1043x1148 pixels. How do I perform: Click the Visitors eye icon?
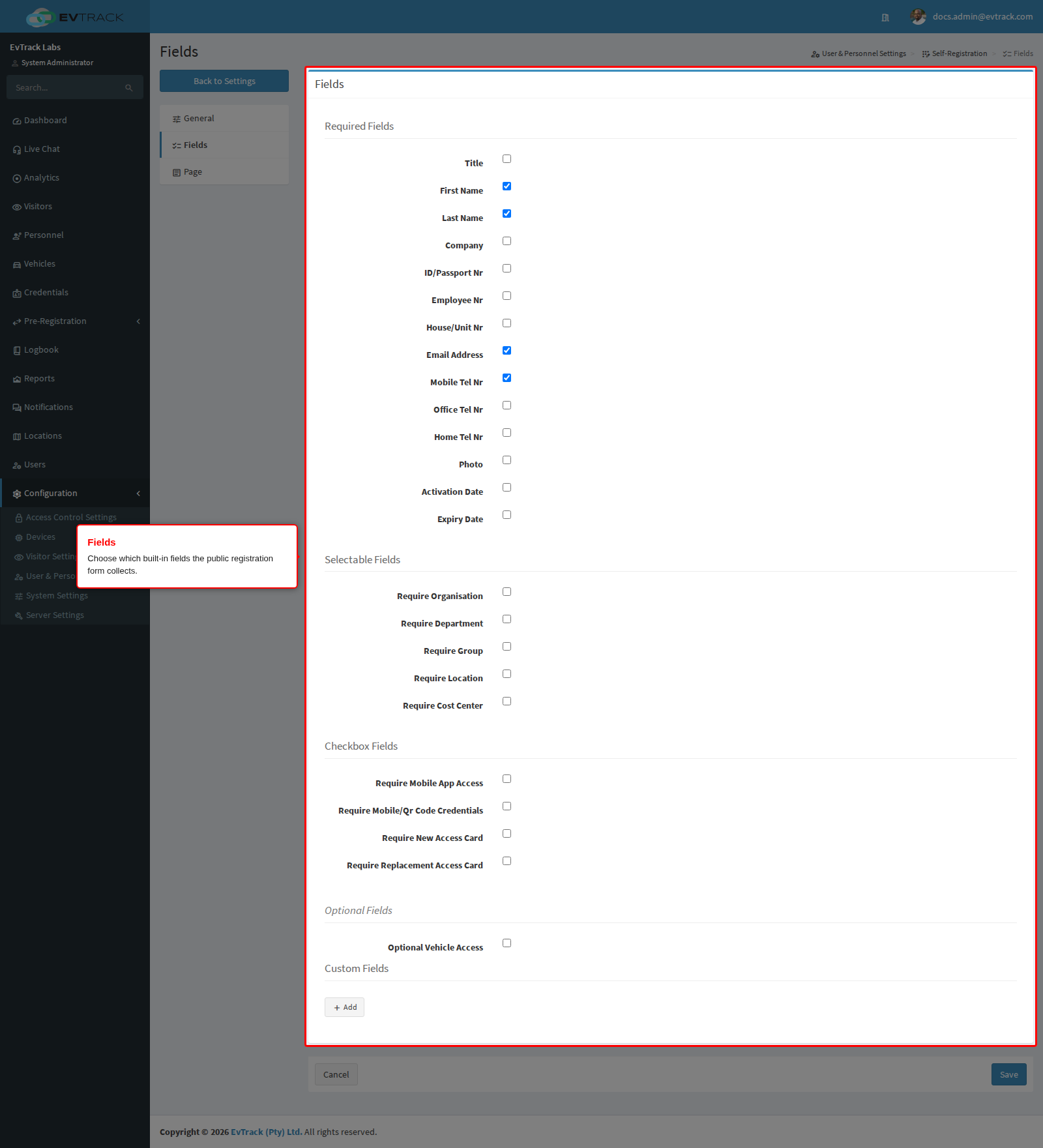pyautogui.click(x=17, y=207)
